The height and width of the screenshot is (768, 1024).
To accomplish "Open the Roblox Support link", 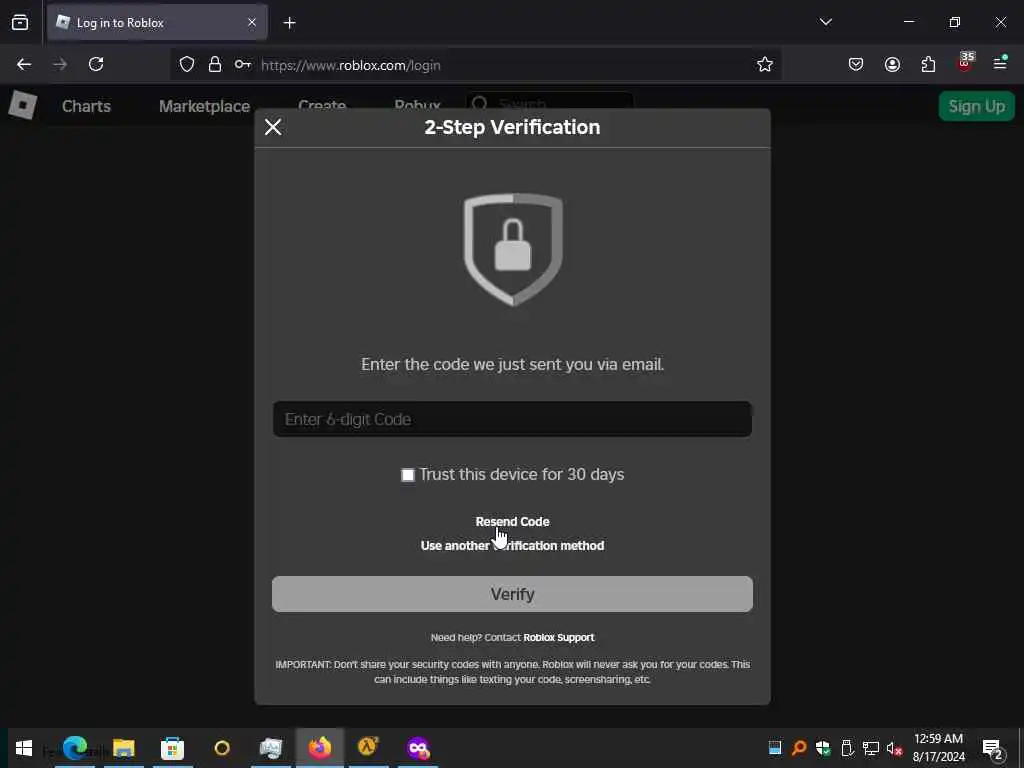I will tap(558, 637).
